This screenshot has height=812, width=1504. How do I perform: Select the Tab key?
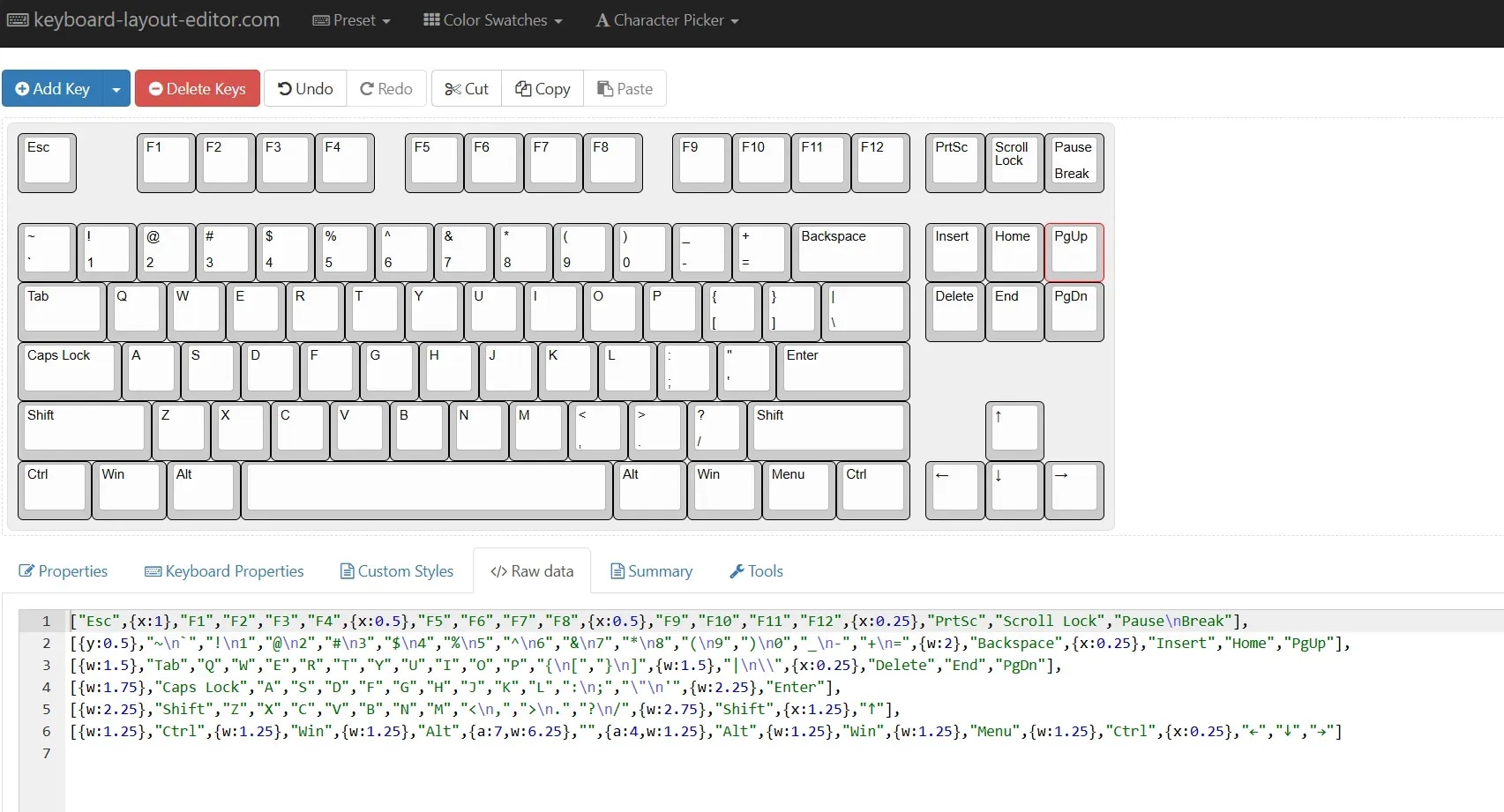click(62, 312)
